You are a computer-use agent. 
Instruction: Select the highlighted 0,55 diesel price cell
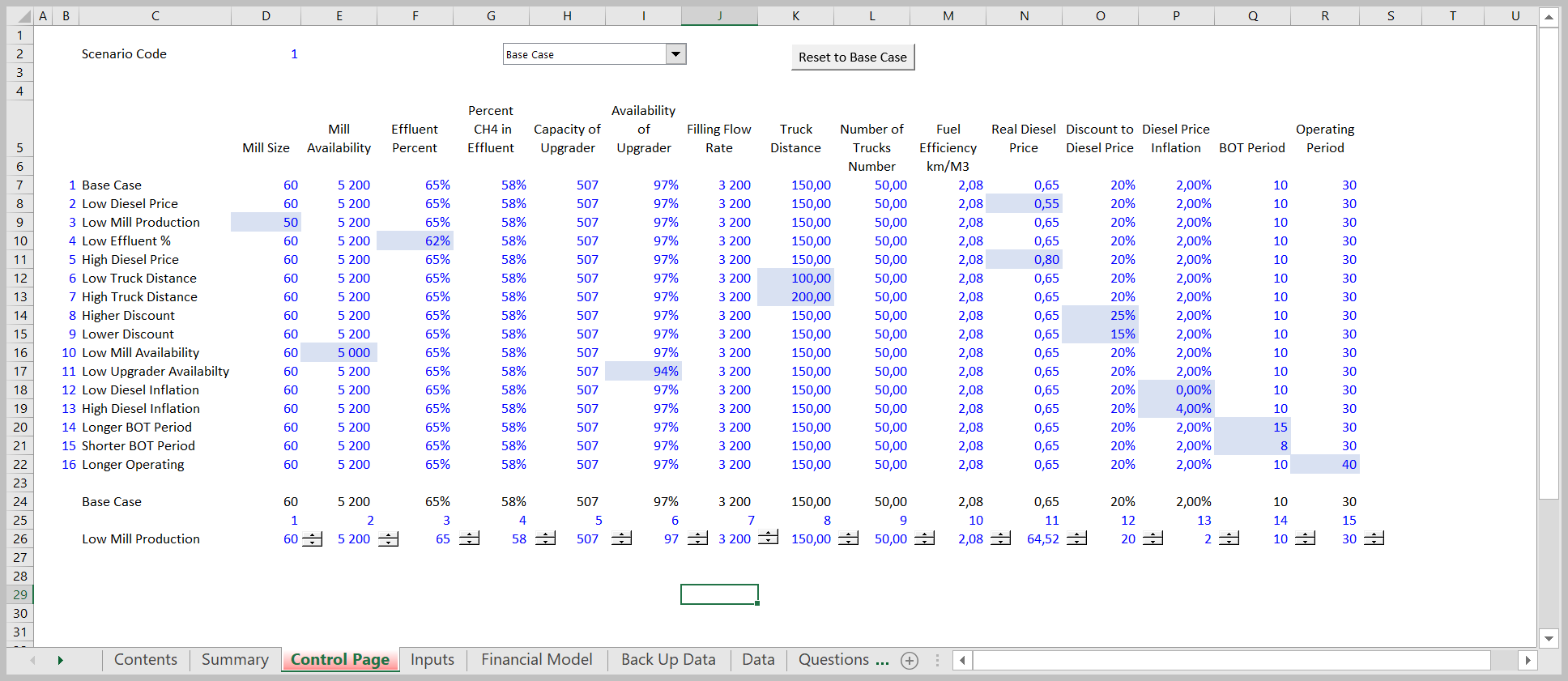[x=1024, y=203]
